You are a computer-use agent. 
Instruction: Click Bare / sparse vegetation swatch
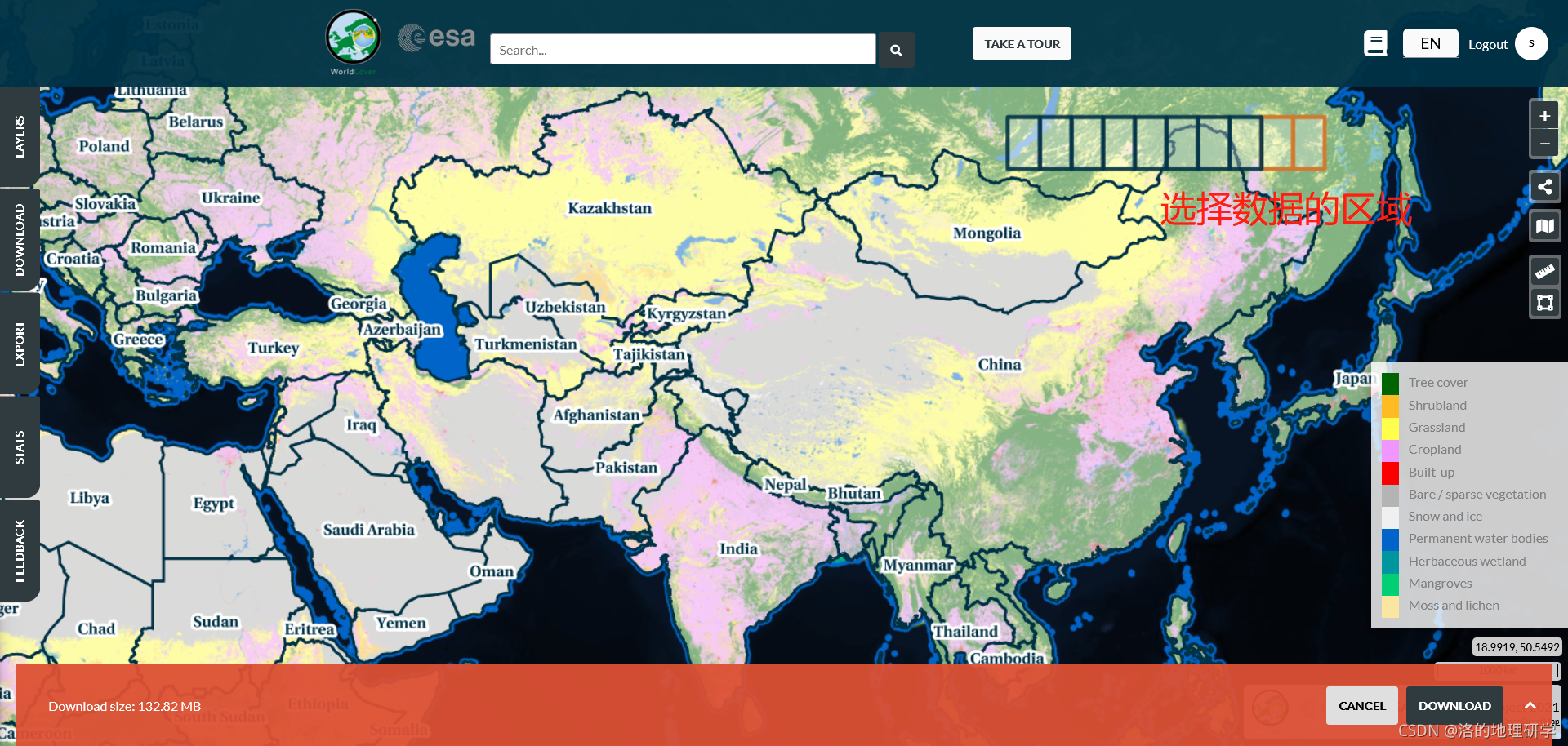click(1390, 495)
